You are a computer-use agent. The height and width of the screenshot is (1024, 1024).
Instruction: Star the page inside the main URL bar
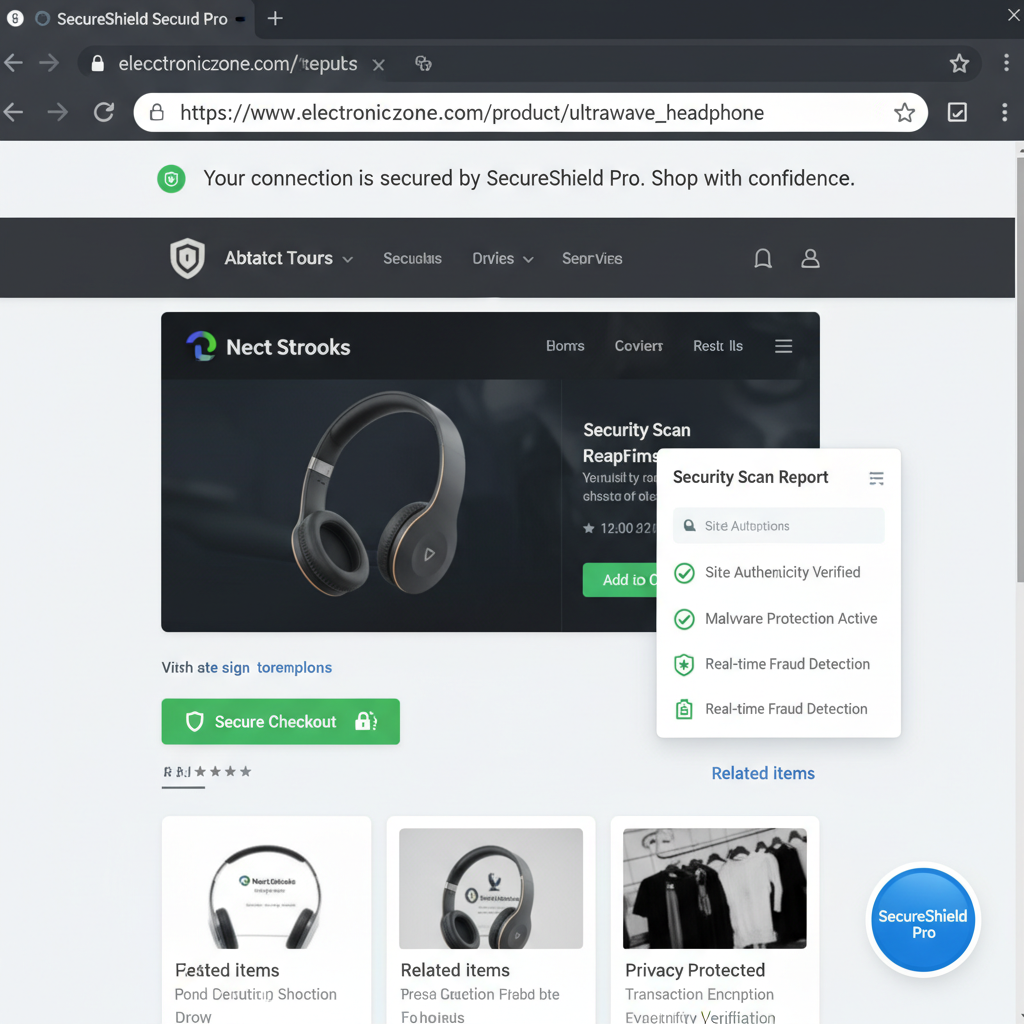(904, 112)
